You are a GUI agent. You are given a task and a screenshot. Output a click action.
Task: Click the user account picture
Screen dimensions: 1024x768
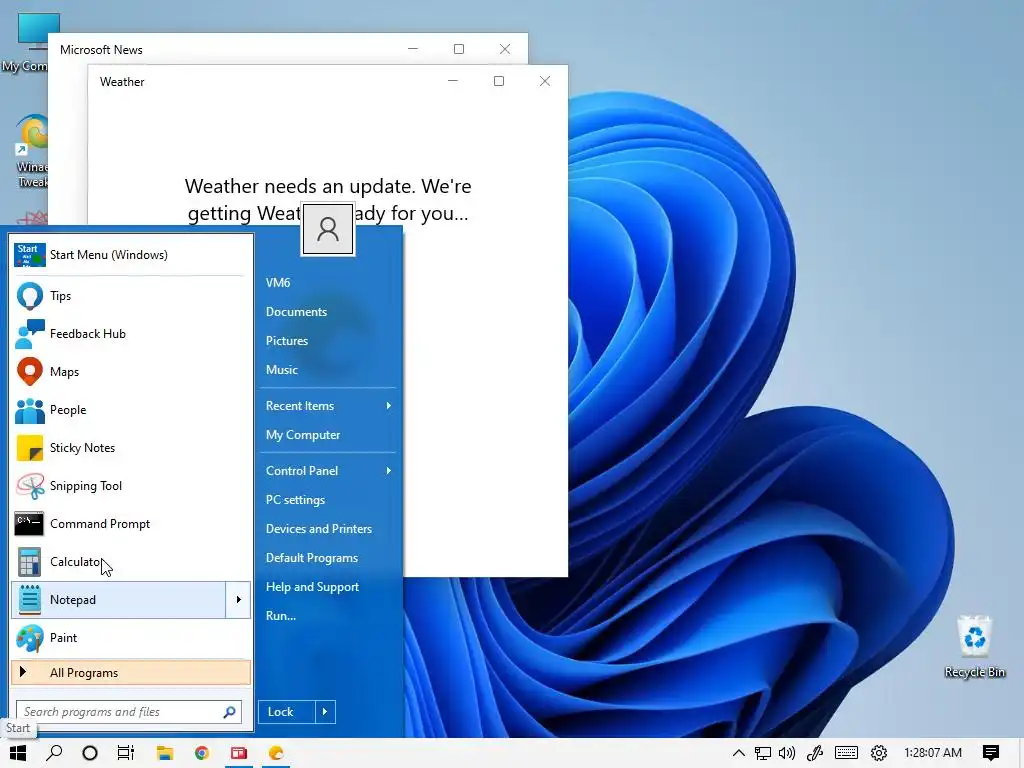pos(328,229)
